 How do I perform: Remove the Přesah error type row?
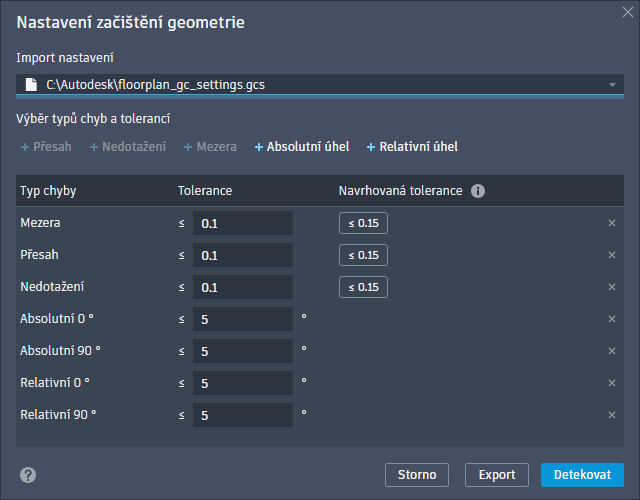pos(612,255)
